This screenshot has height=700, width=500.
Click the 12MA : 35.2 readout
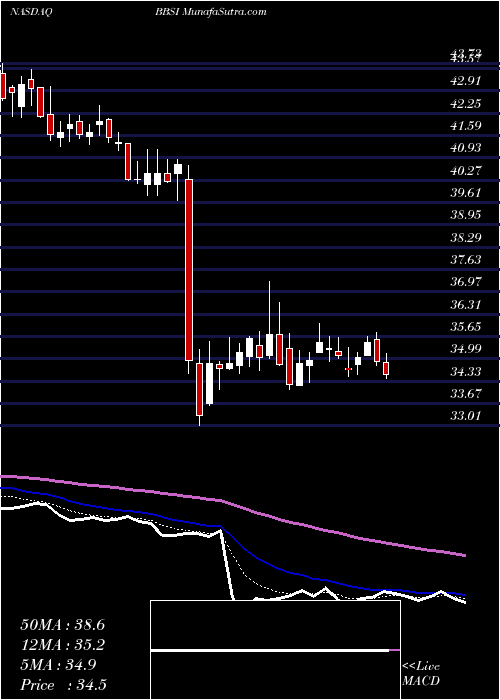click(x=62, y=645)
